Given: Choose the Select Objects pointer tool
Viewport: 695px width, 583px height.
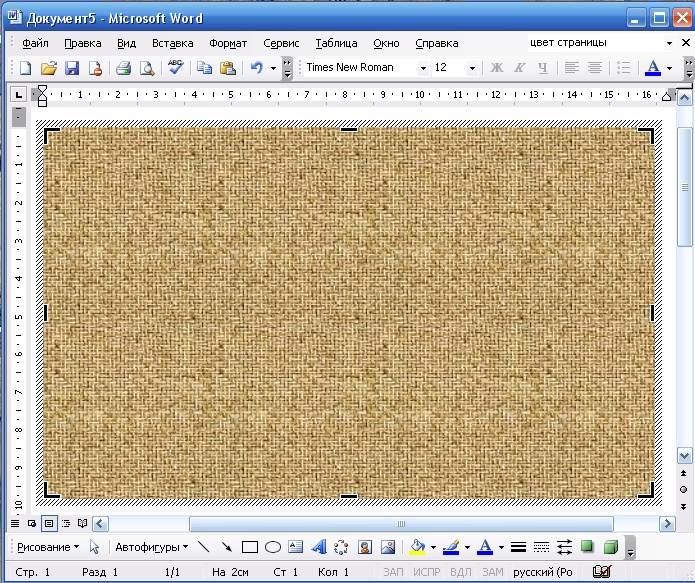Looking at the screenshot, I should [x=94, y=547].
